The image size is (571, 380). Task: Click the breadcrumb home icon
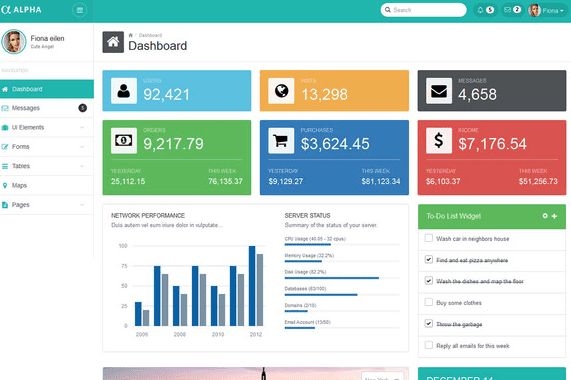coord(131,35)
